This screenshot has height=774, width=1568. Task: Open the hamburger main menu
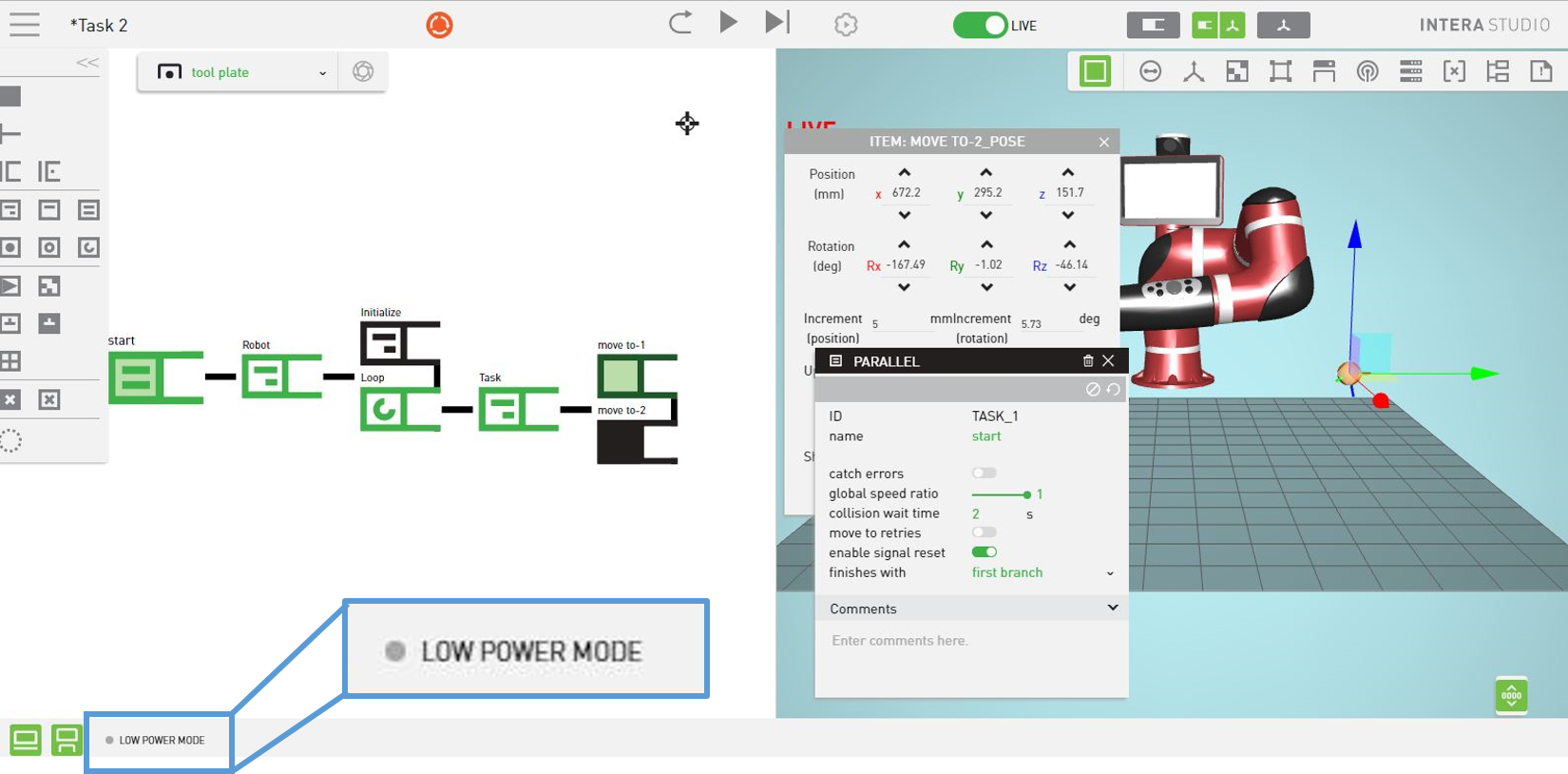pyautogui.click(x=24, y=24)
